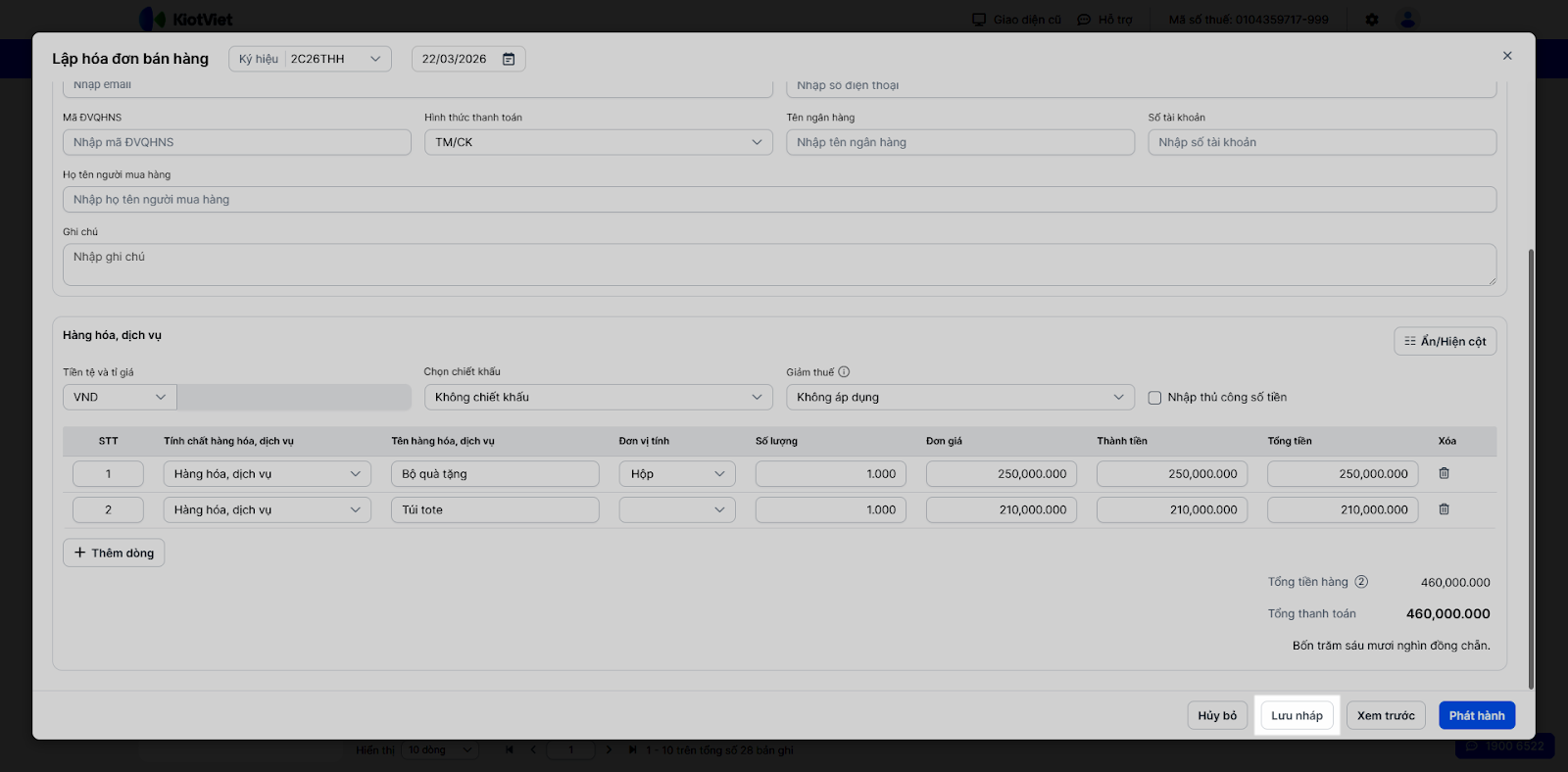Expand the Giảm thuế dropdown
The width and height of the screenshot is (1568, 772).
(959, 397)
